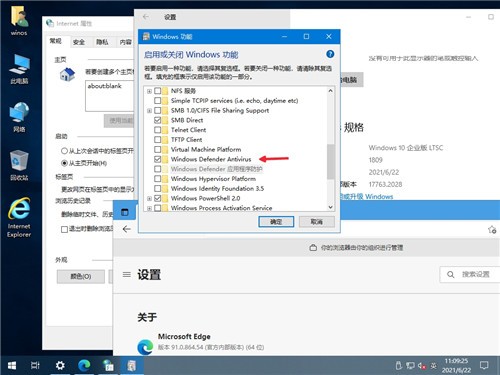Enable the Telnet Client checkbox
Viewport: 500px width, 375px height.
pyautogui.click(x=158, y=130)
